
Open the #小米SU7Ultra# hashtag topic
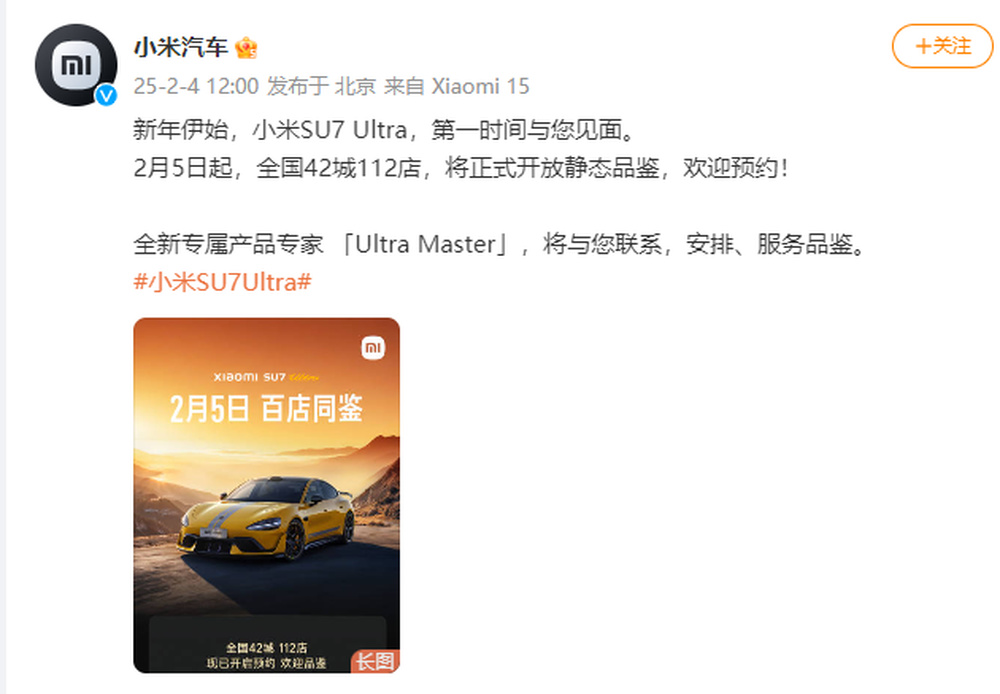pos(223,282)
